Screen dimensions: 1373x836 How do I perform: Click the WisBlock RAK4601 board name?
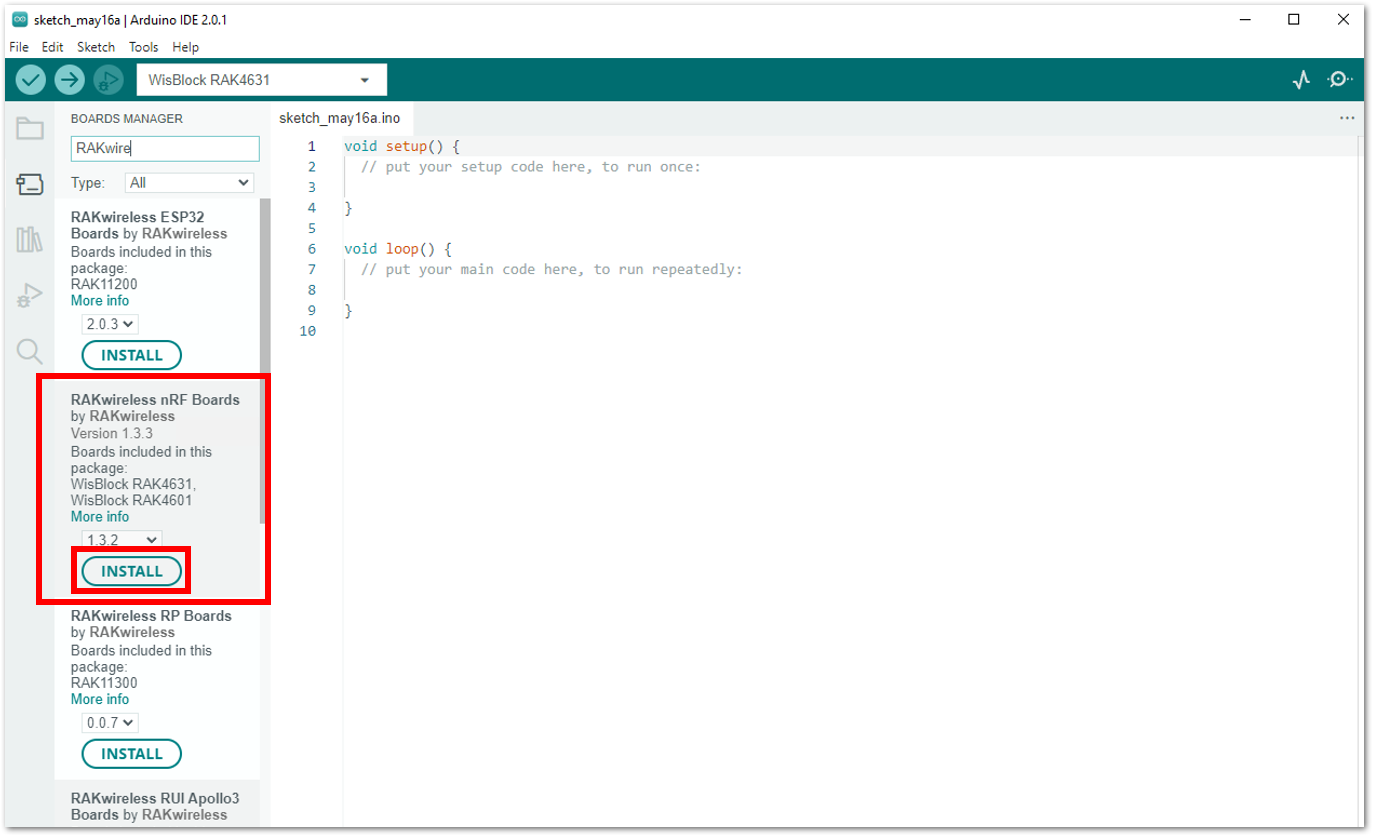click(132, 501)
